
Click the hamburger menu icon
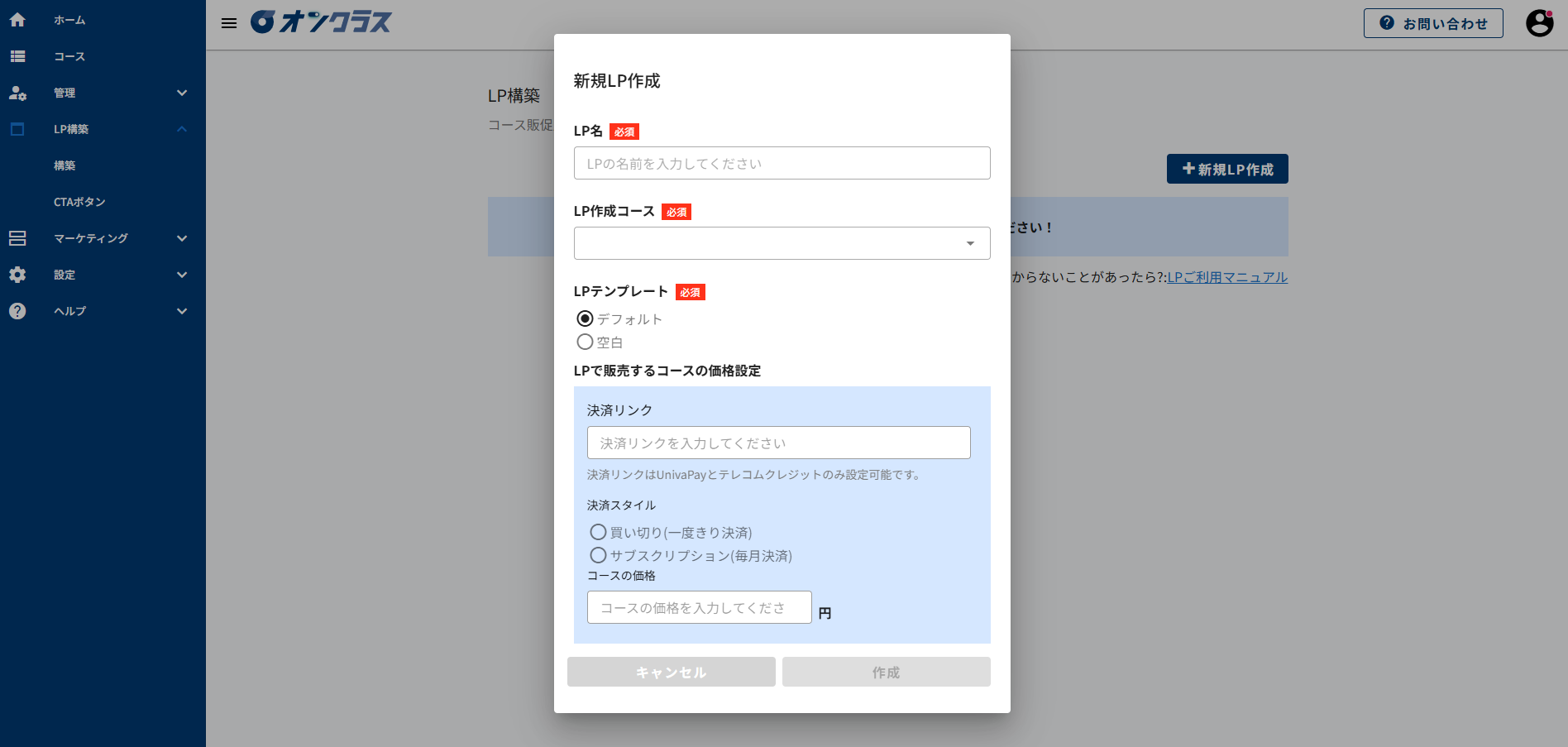(228, 23)
